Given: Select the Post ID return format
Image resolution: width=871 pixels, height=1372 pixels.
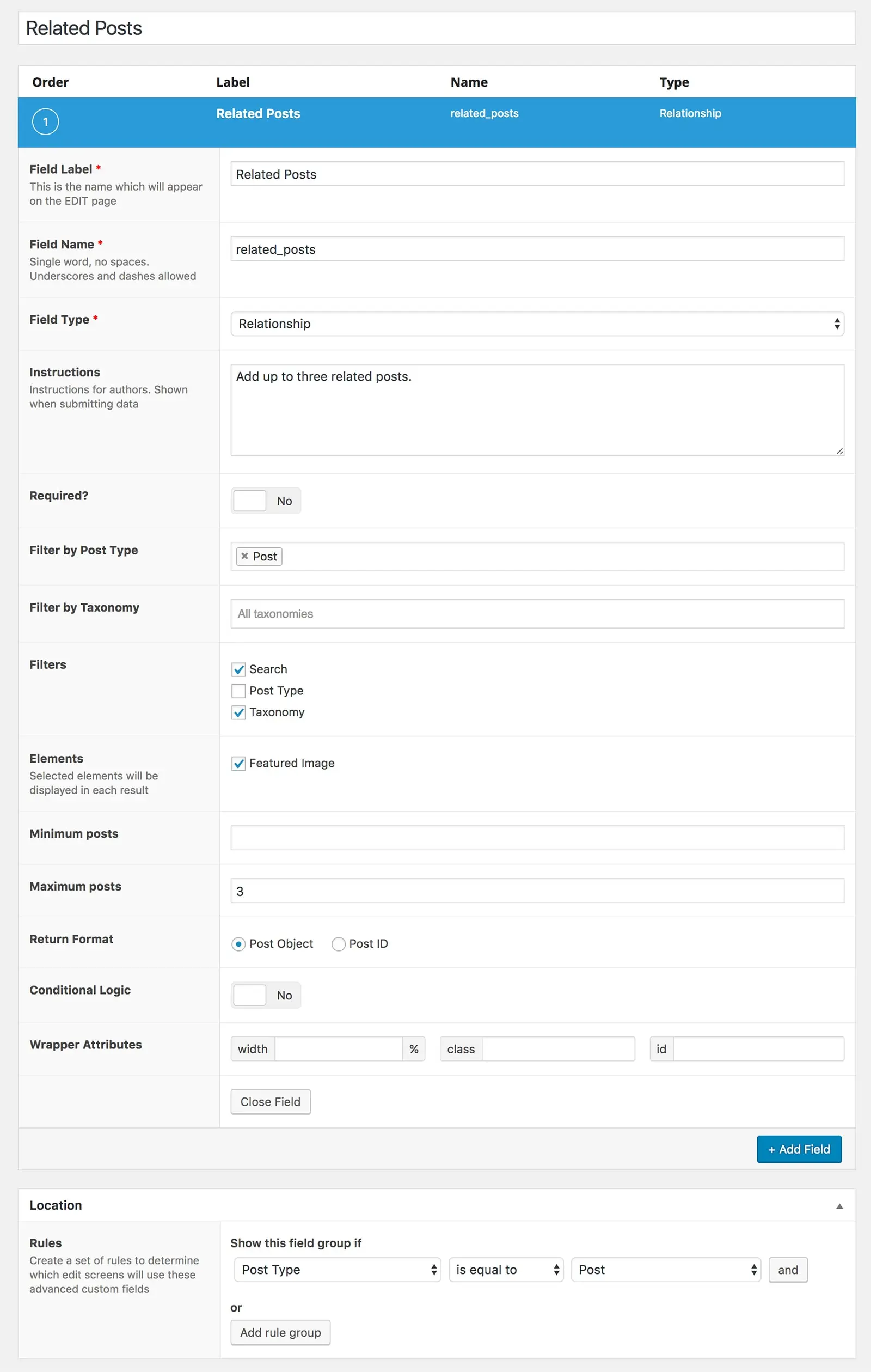Looking at the screenshot, I should (339, 944).
